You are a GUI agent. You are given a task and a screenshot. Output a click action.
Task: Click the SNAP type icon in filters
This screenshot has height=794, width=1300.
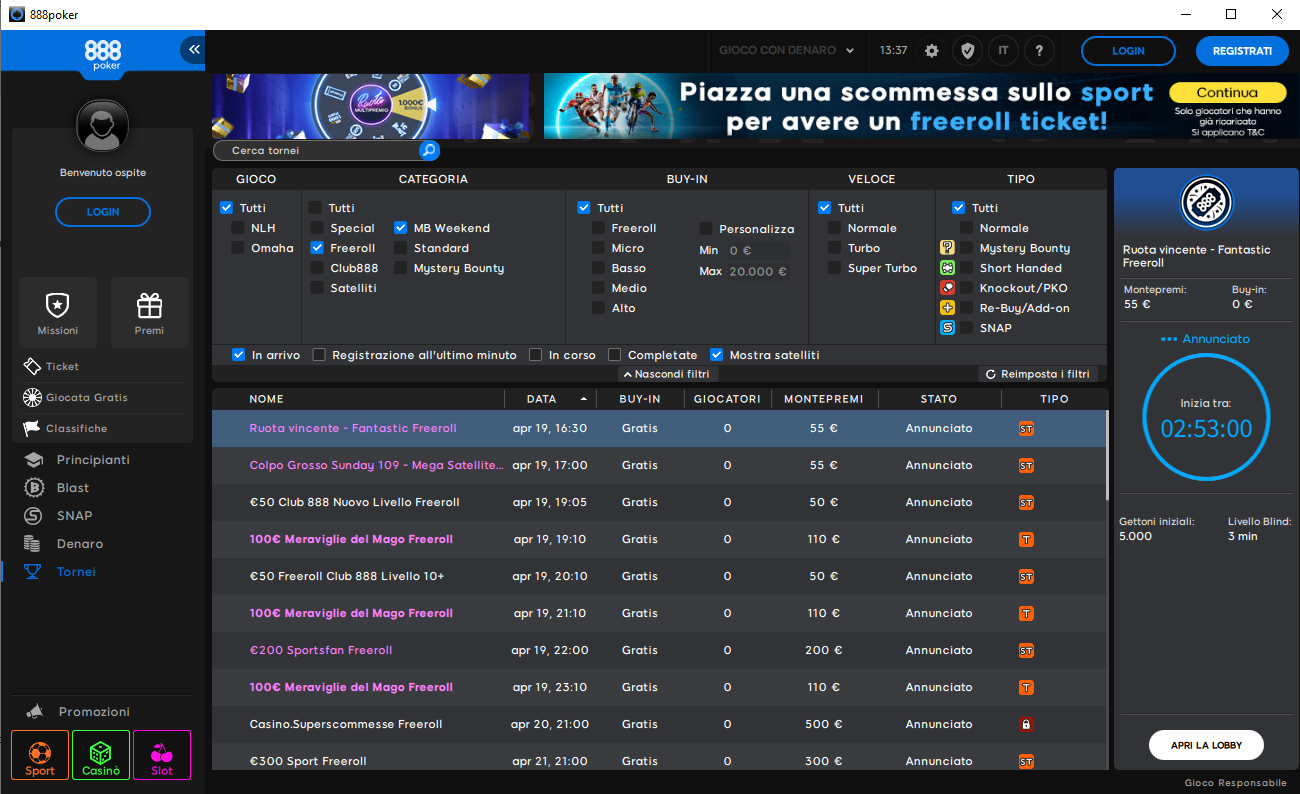(947, 328)
